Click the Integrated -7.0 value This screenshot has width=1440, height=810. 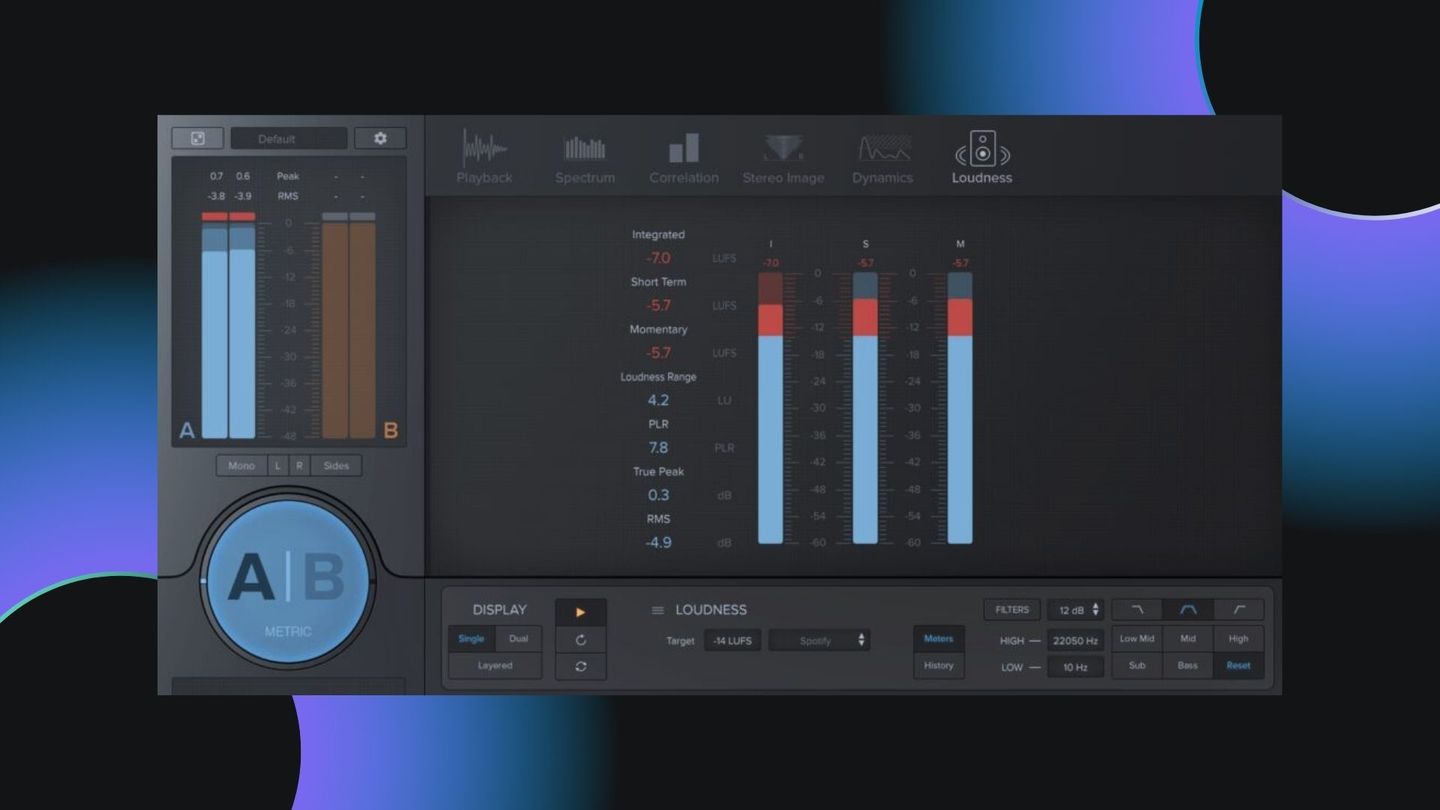click(x=658, y=258)
